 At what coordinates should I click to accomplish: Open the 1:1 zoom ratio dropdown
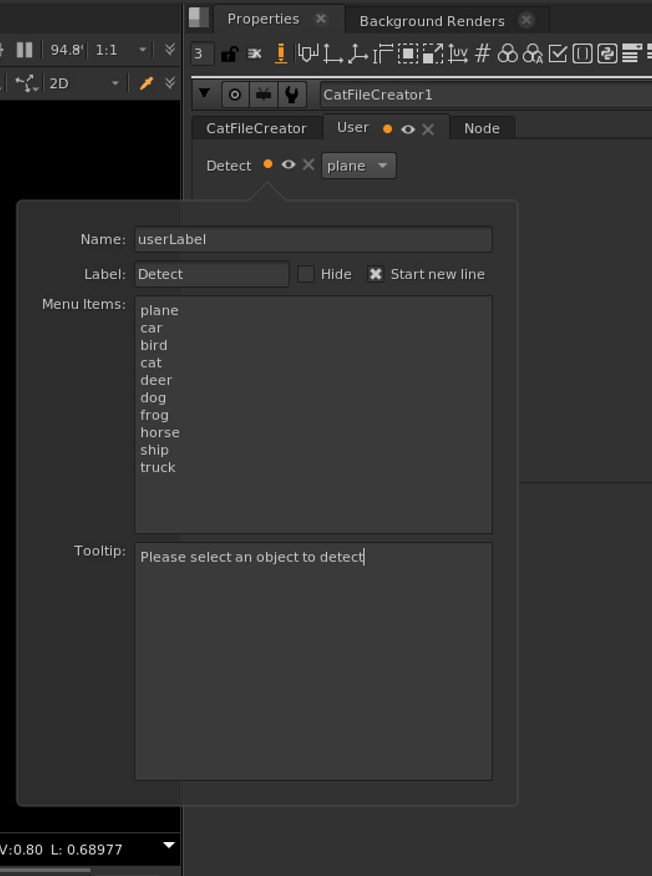pyautogui.click(x=120, y=49)
